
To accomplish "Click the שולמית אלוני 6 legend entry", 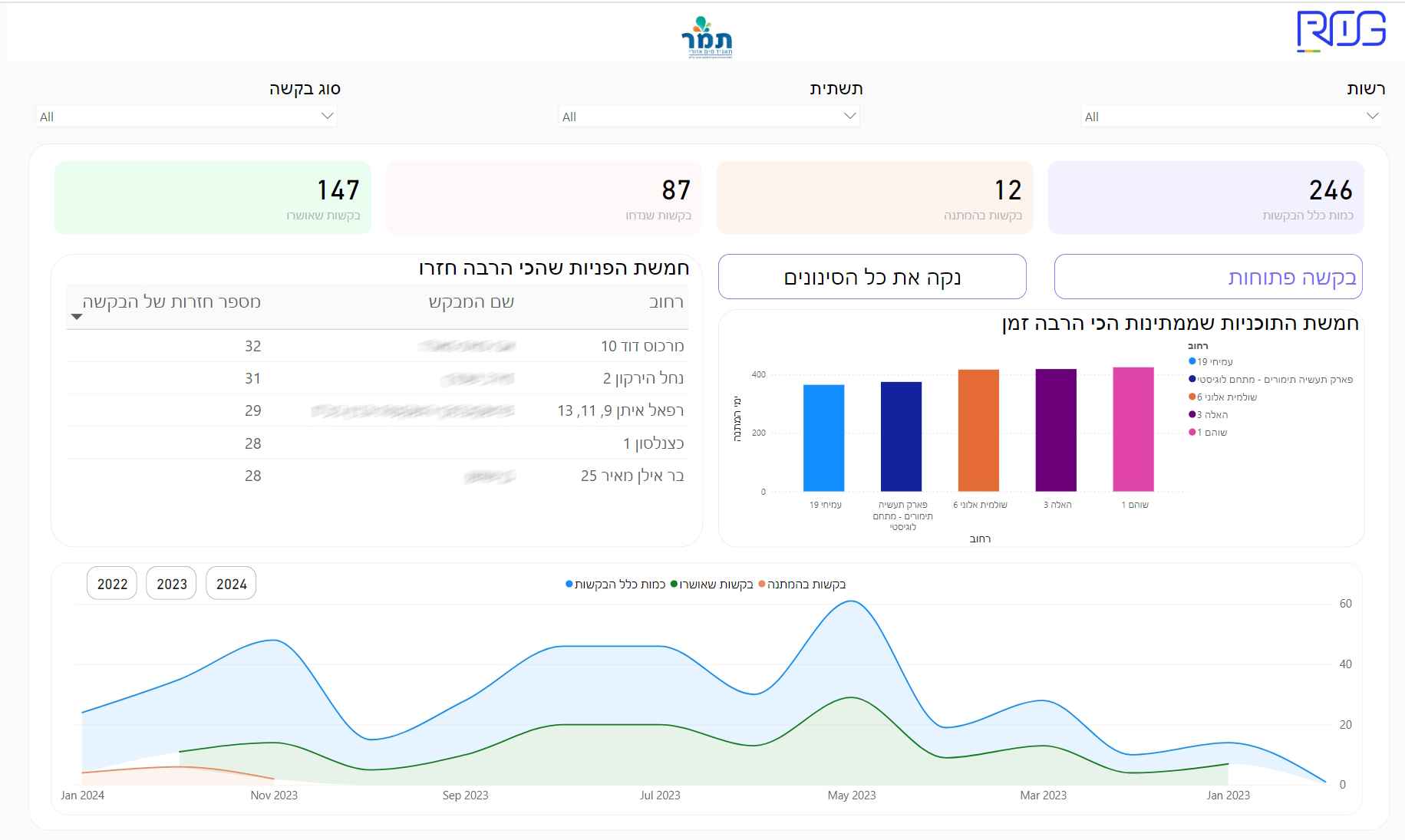I will click(x=1223, y=397).
